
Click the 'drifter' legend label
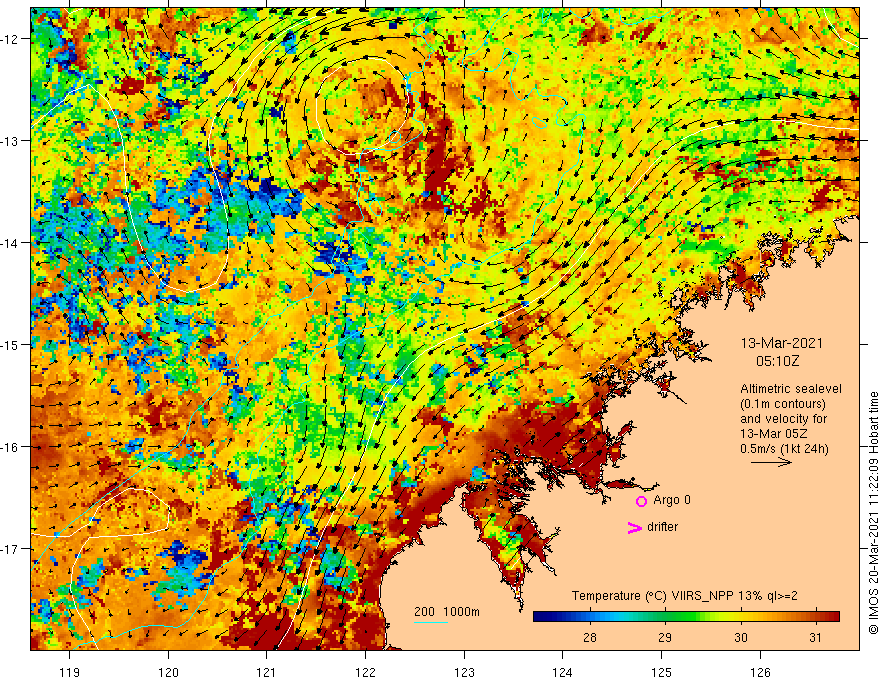(662, 527)
